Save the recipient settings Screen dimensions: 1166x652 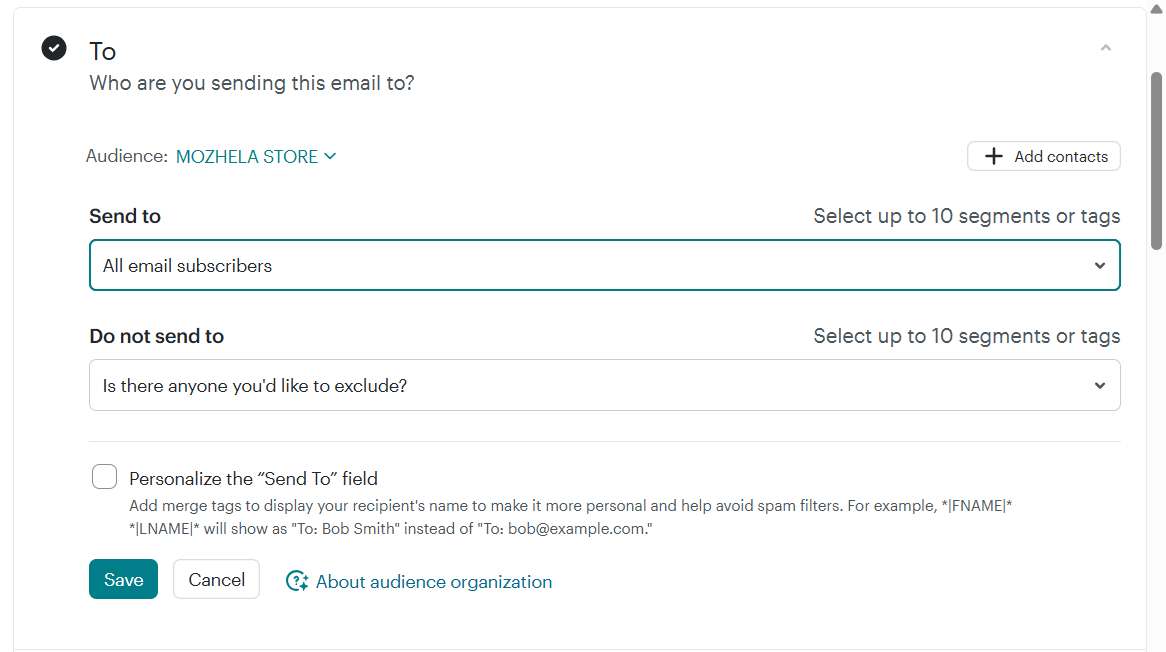pos(123,579)
